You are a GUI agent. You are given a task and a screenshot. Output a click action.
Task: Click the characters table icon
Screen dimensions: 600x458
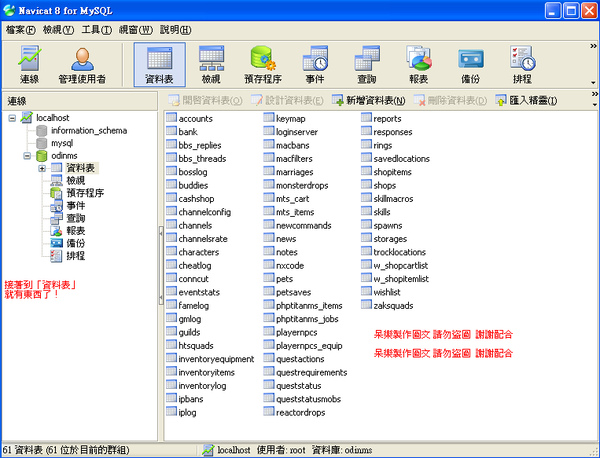click(x=171, y=251)
